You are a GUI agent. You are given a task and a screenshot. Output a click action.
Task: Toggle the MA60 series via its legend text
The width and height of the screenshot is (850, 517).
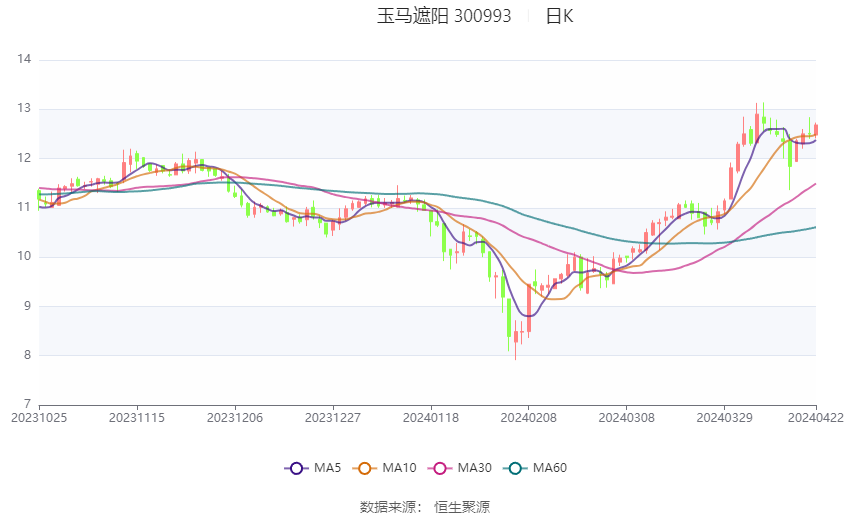[549, 467]
